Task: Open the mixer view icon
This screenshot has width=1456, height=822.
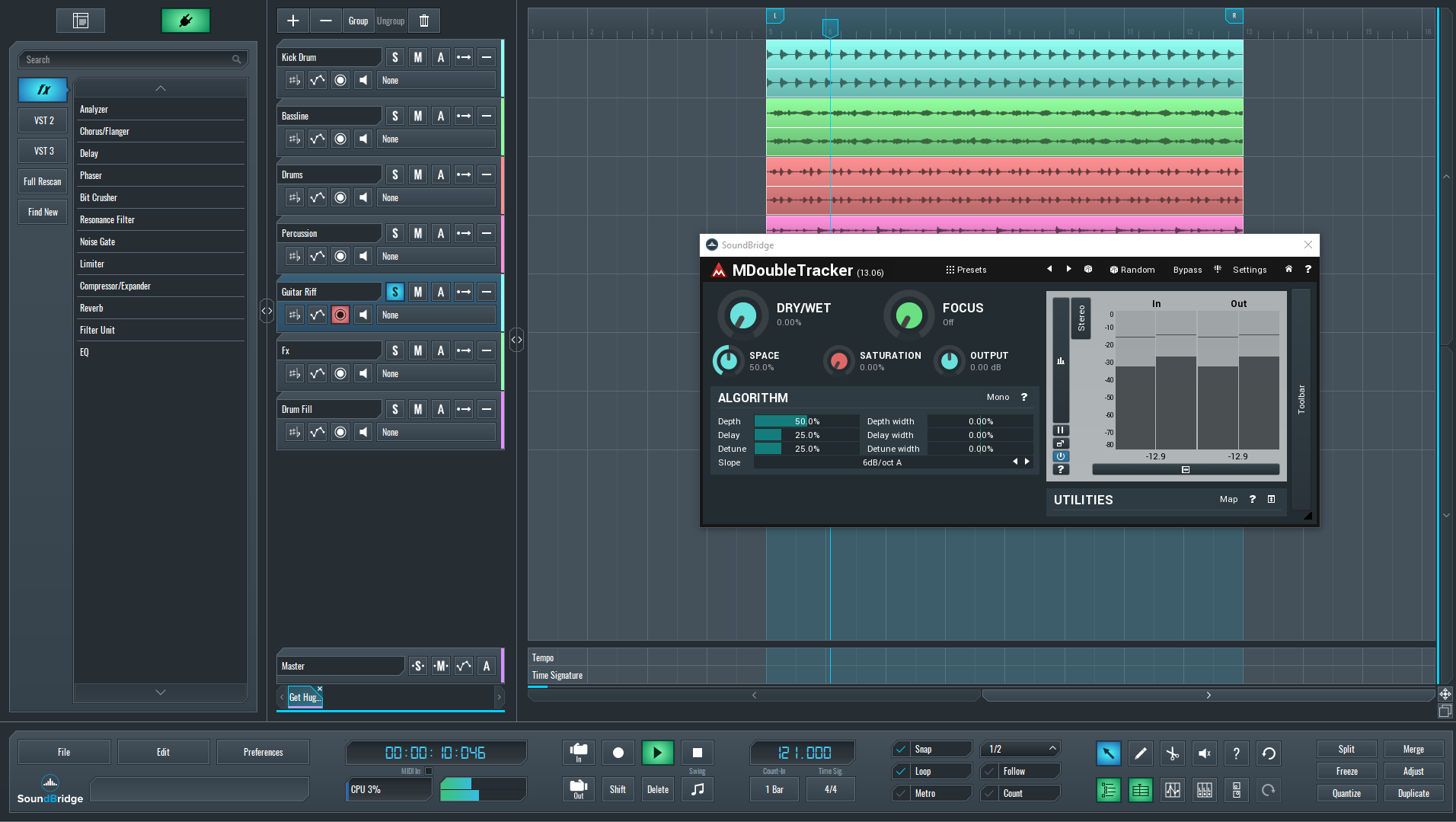Action: click(1205, 790)
